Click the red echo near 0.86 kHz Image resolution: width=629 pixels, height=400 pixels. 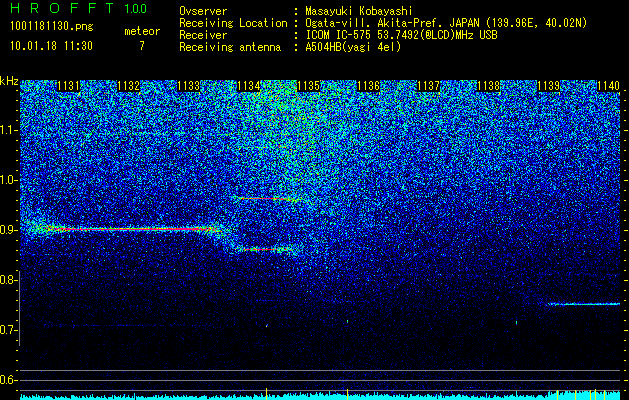click(x=266, y=250)
